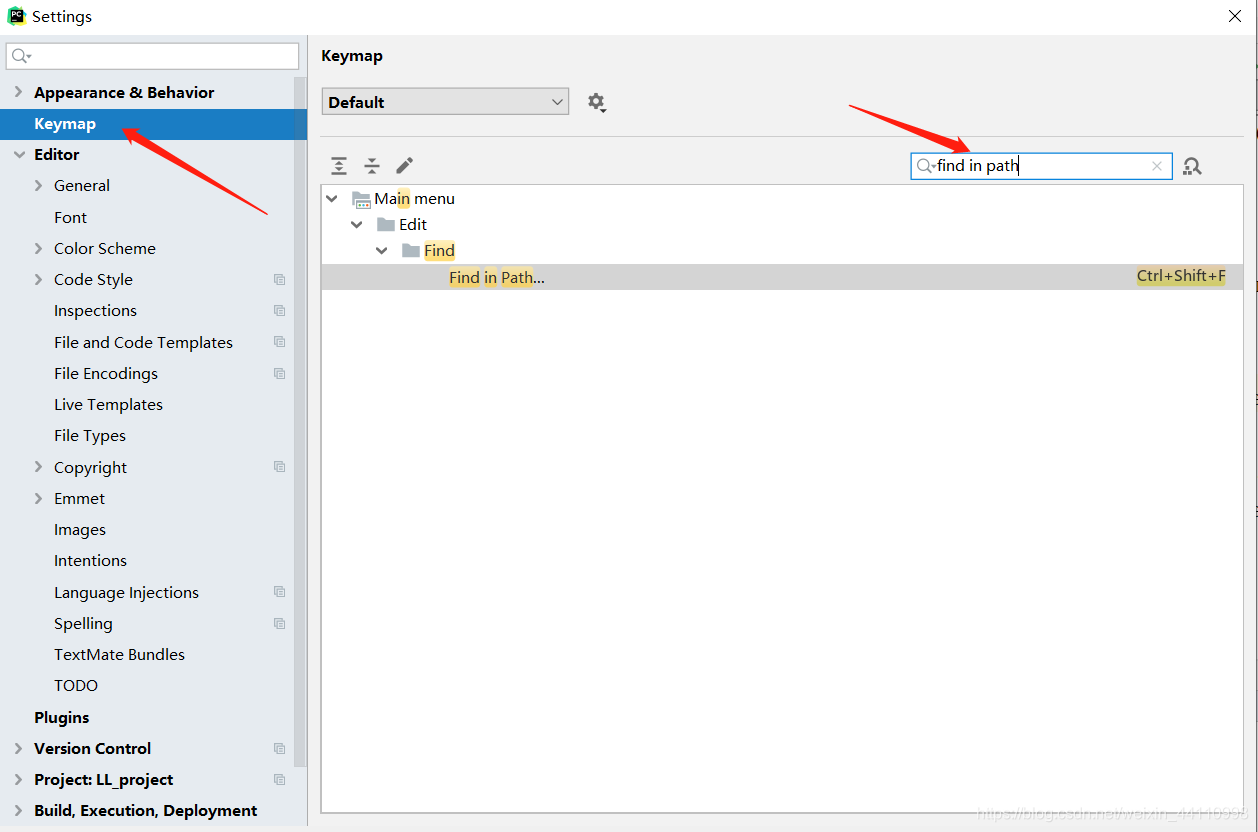
Task: Collapse all items in the keymap tree
Action: (371, 165)
